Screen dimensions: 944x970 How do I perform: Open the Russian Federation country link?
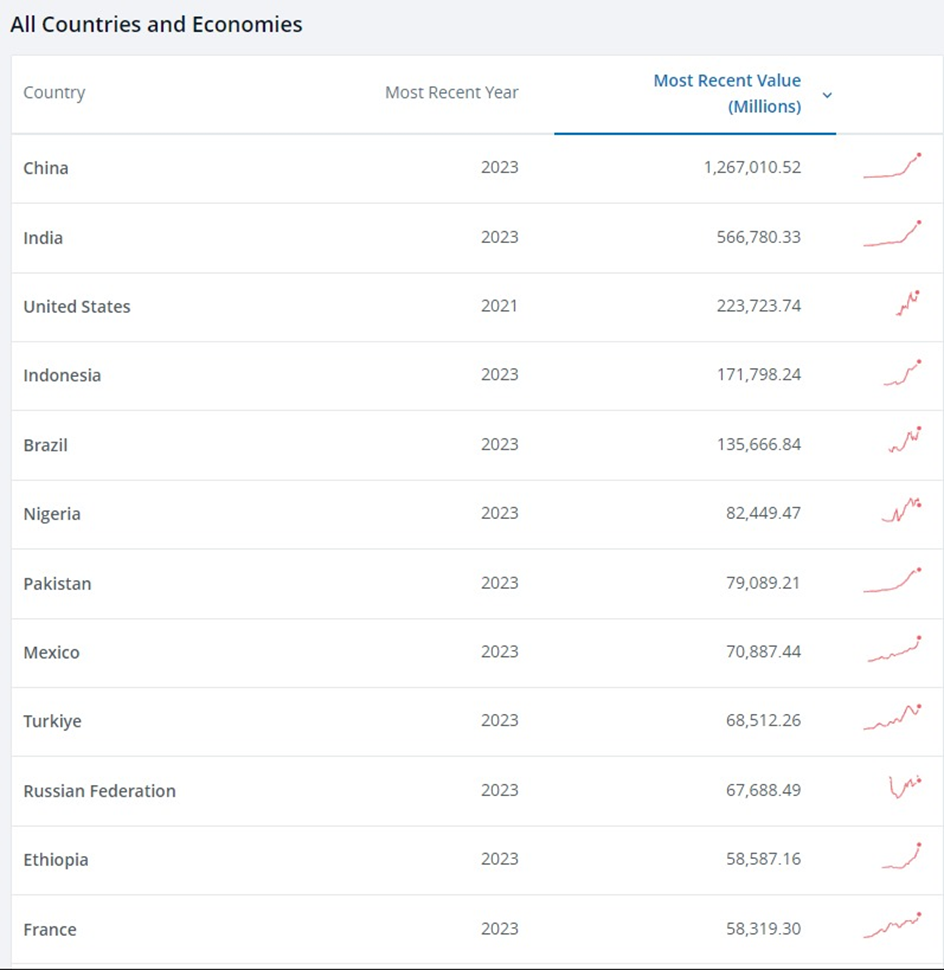click(x=99, y=791)
